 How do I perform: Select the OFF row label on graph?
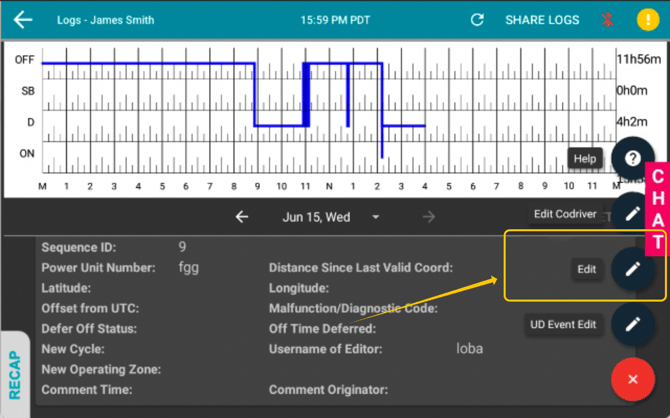pyautogui.click(x=24, y=60)
